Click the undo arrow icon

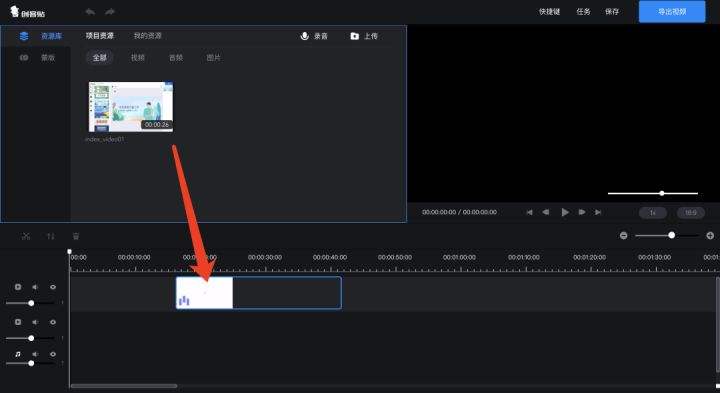coord(90,11)
